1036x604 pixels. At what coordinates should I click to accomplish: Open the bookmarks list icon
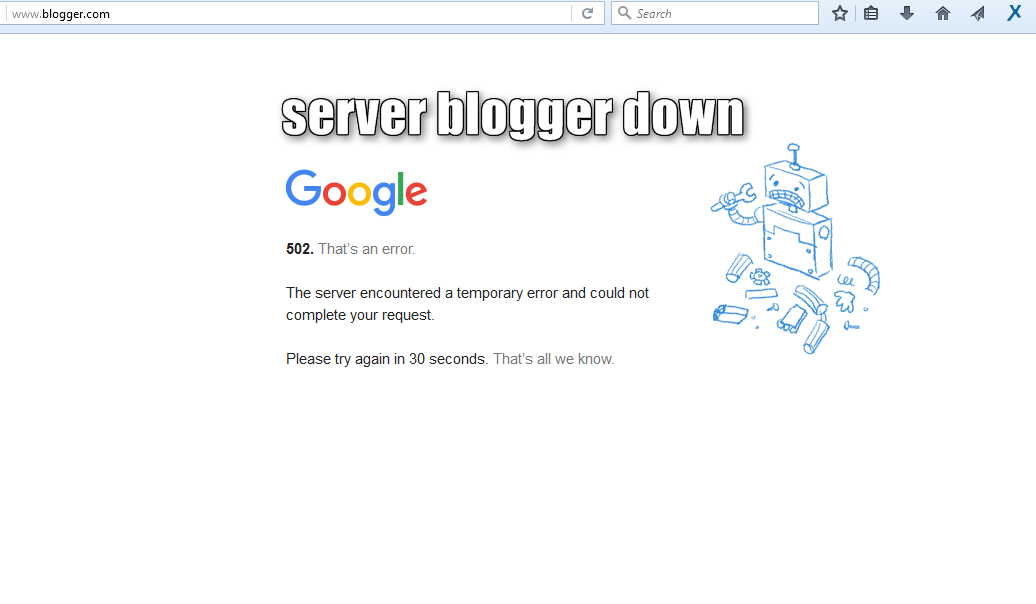click(x=871, y=13)
